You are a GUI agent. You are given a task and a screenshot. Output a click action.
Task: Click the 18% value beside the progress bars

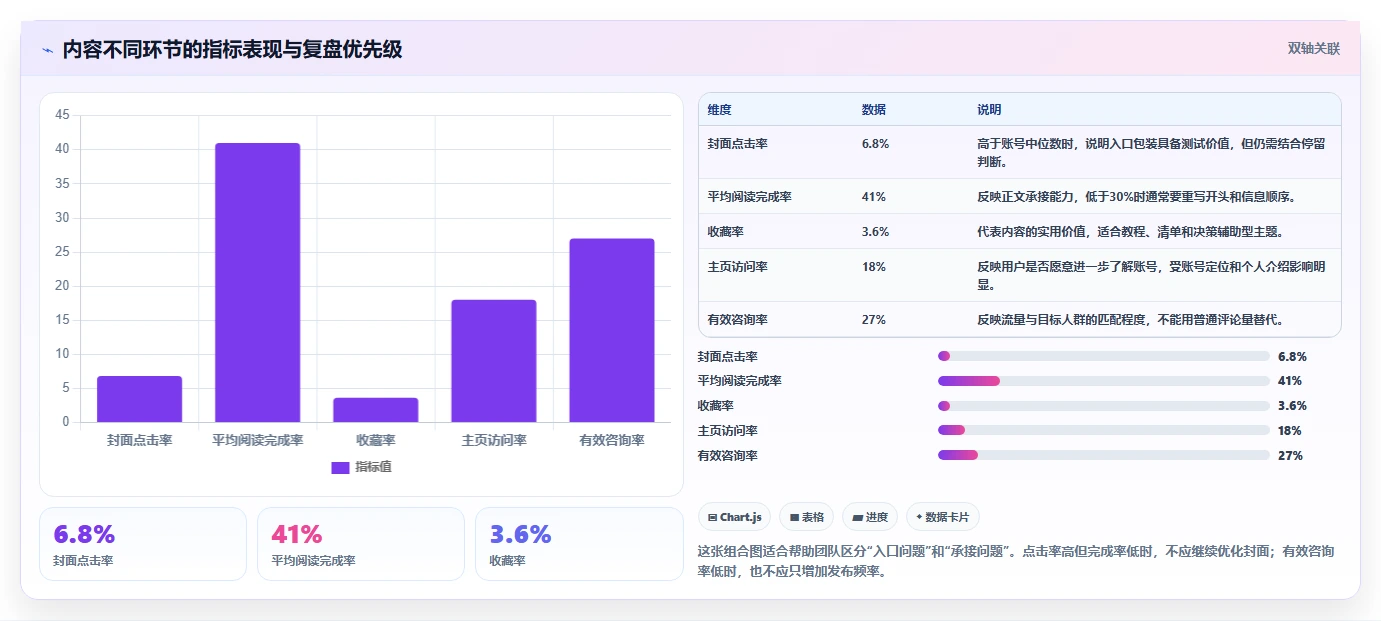(x=1290, y=431)
